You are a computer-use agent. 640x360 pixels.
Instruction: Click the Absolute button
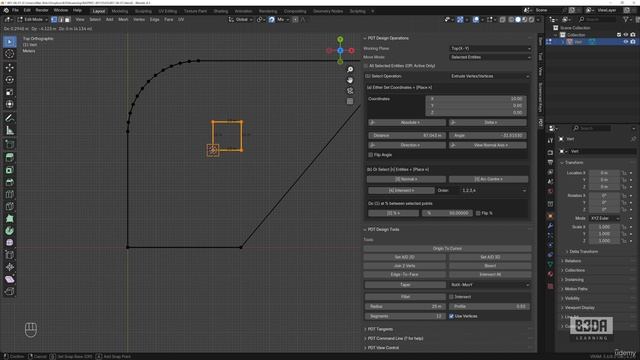tap(407, 122)
